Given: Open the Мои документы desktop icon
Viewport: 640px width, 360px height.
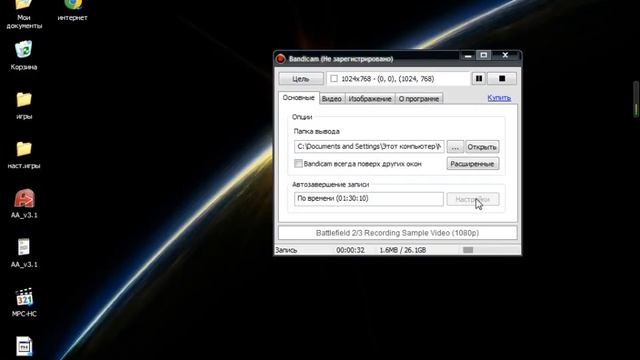Looking at the screenshot, I should coord(24,5).
